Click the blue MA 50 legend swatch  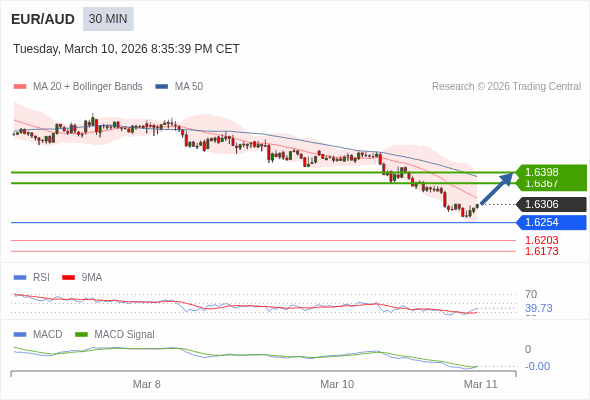tap(162, 87)
